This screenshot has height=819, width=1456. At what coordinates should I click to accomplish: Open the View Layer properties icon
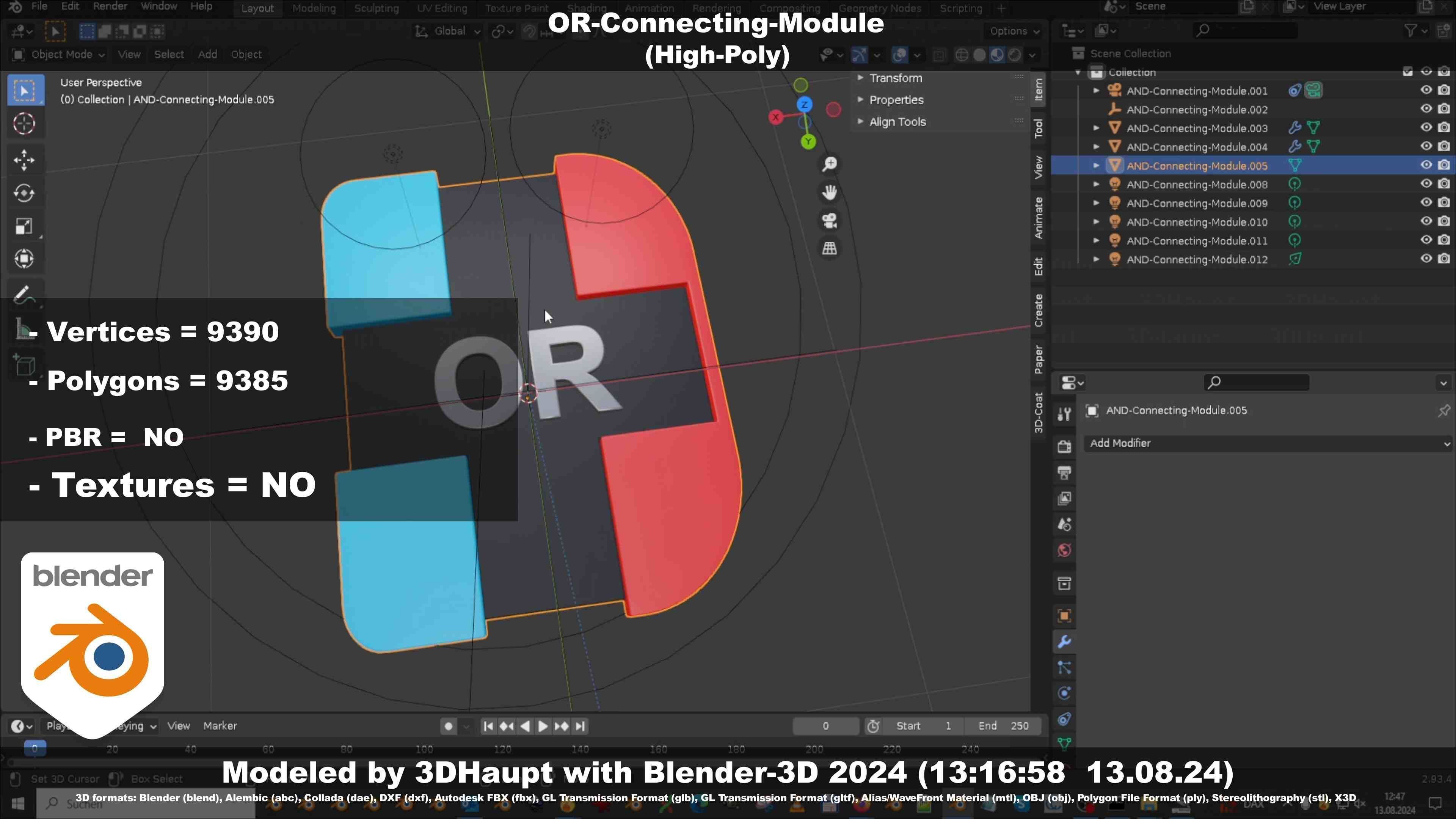coord(1064,499)
